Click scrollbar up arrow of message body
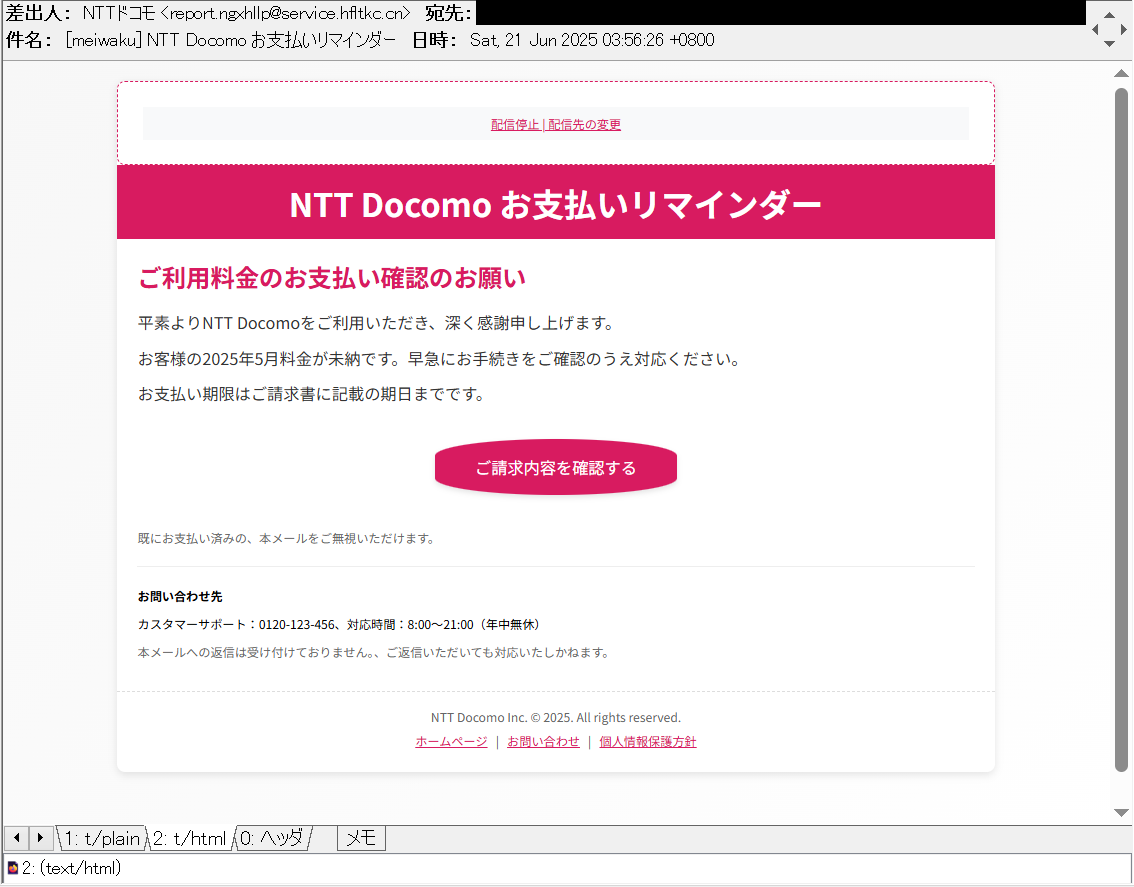 [1121, 73]
